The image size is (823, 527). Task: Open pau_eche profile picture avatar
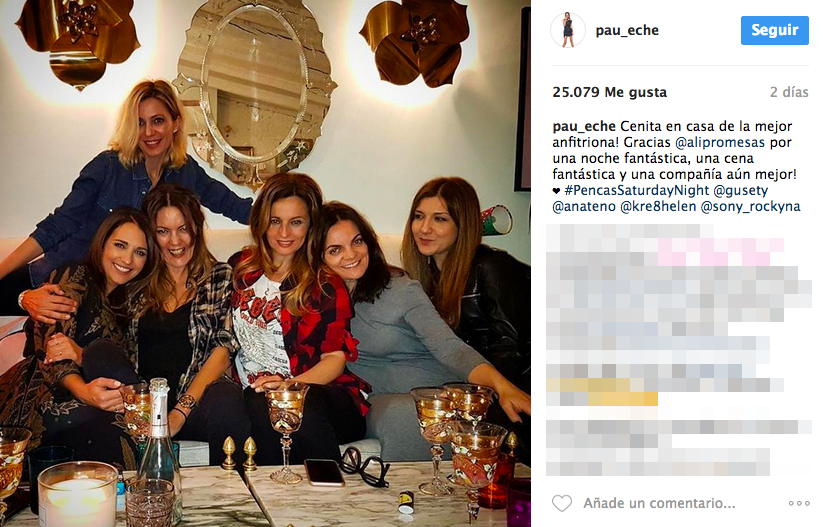click(568, 30)
